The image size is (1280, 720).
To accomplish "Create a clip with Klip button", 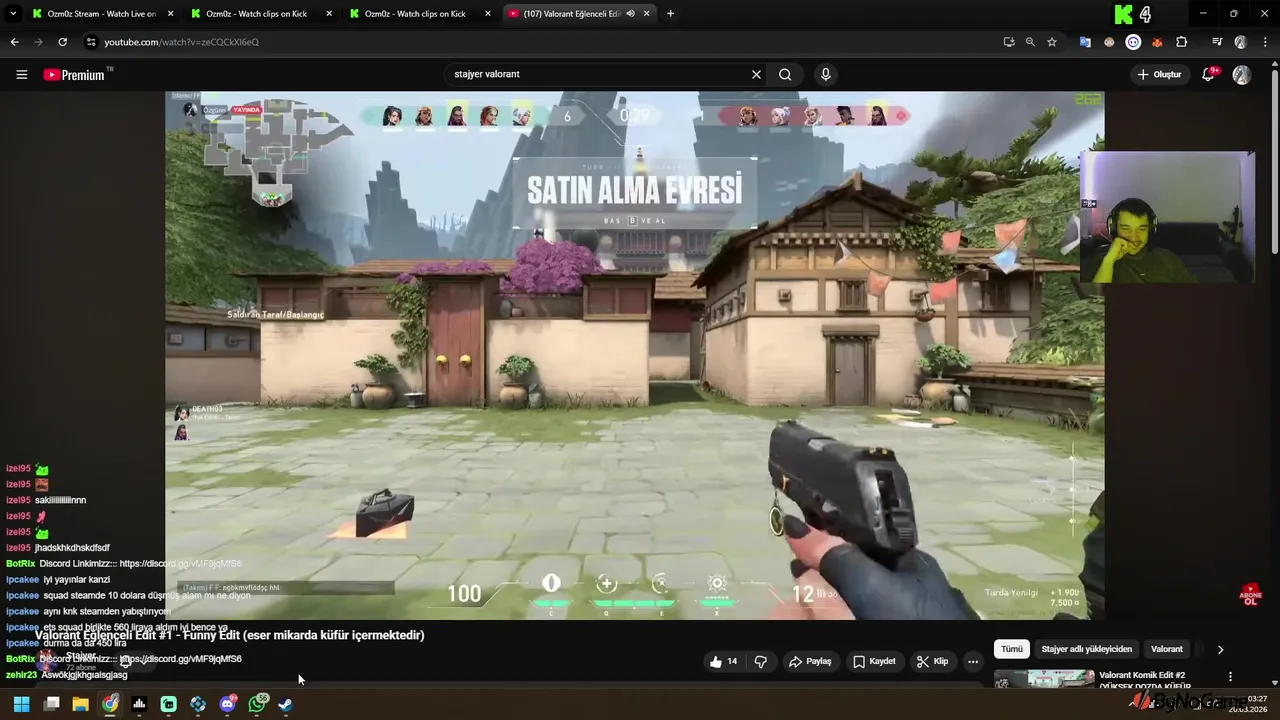I will tap(932, 661).
